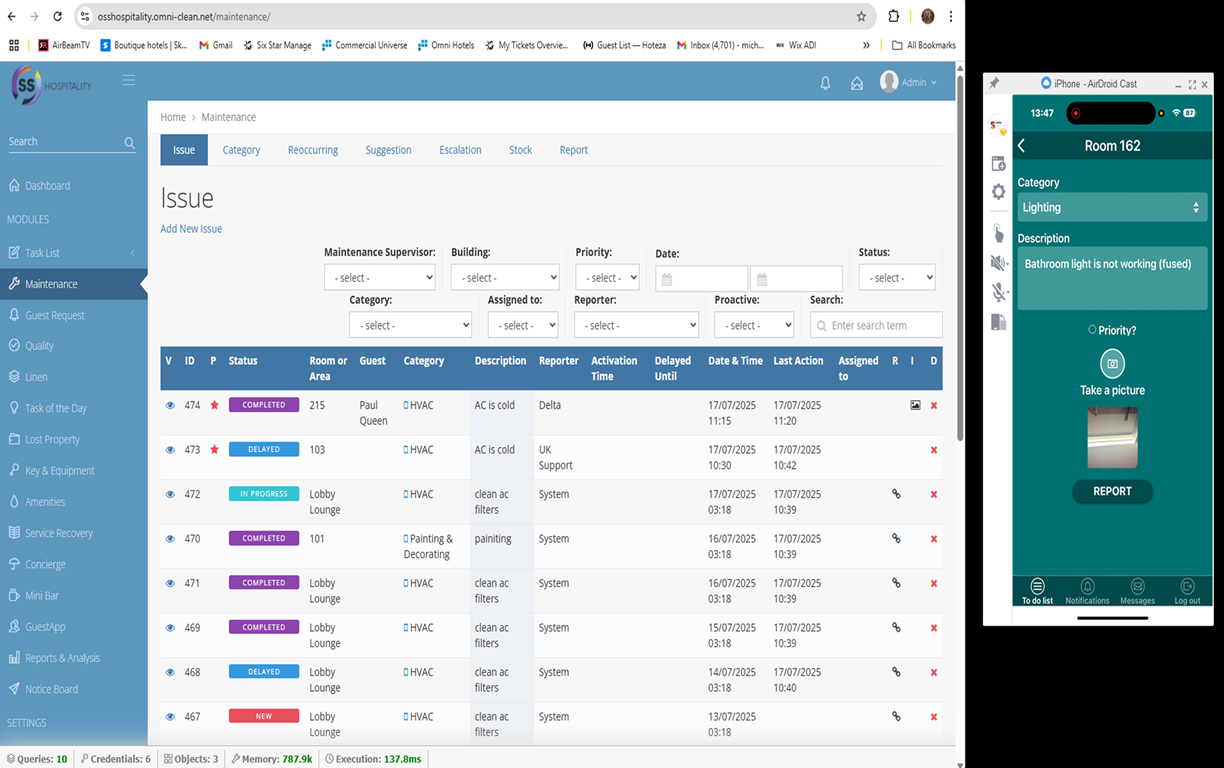1224x768 pixels.
Task: Switch to the Stock tab
Action: tap(520, 149)
